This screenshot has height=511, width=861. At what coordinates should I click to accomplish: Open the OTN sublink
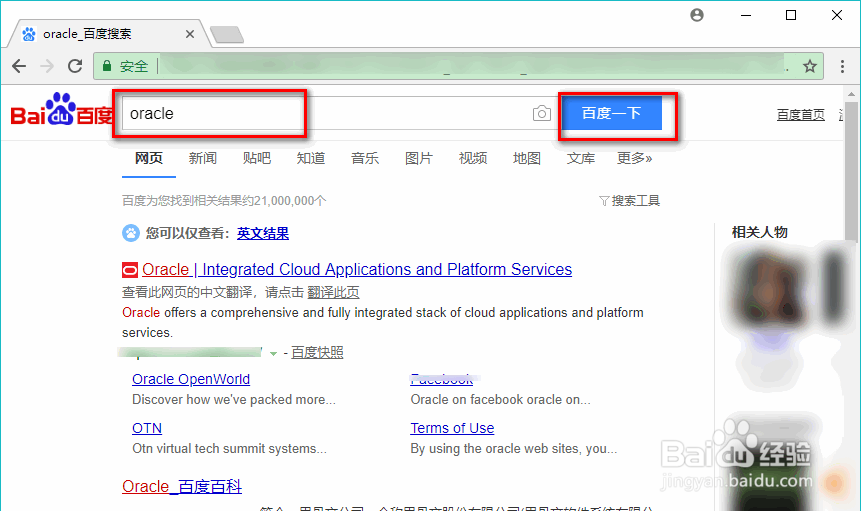point(147,428)
